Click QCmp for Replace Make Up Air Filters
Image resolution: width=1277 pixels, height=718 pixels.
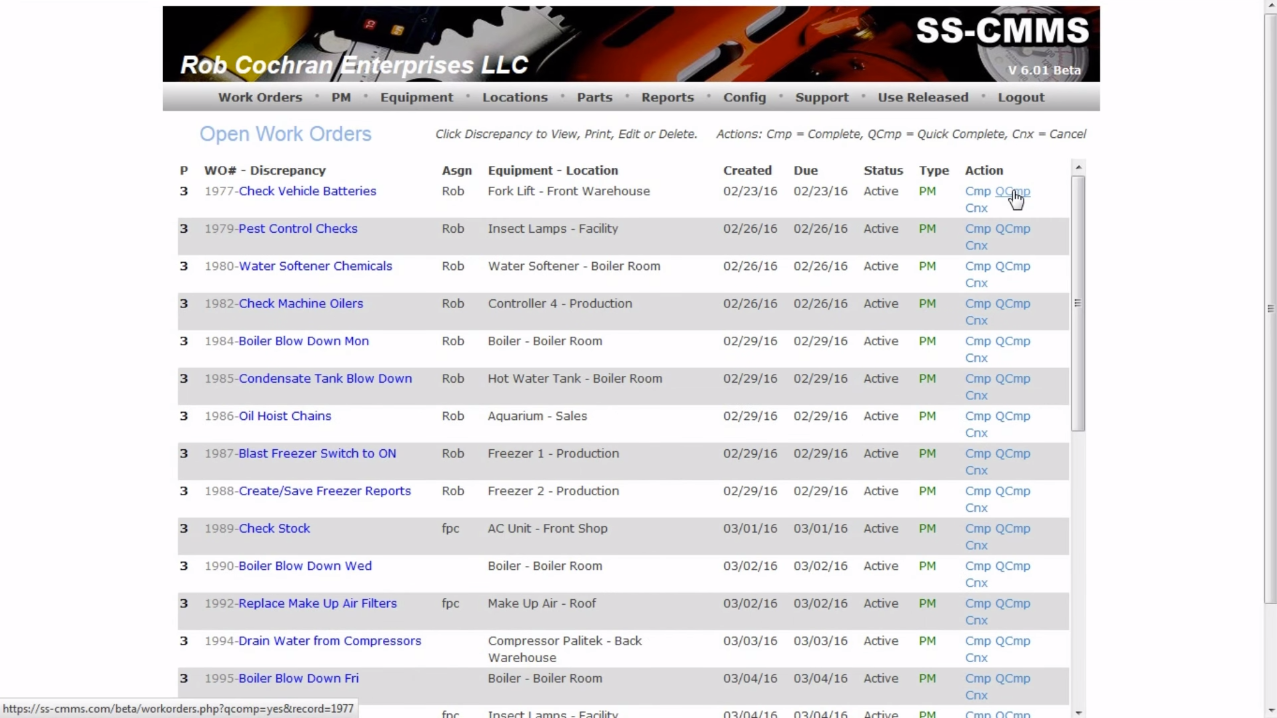click(x=1012, y=603)
